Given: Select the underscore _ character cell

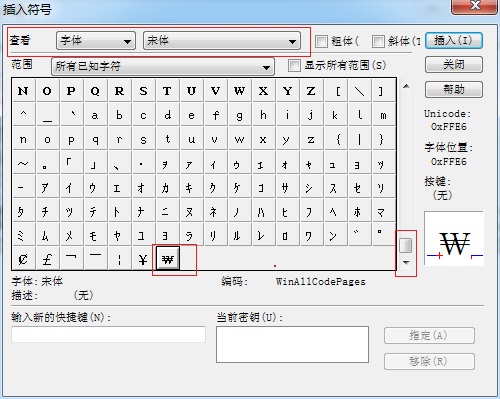Looking at the screenshot, I should point(47,115).
